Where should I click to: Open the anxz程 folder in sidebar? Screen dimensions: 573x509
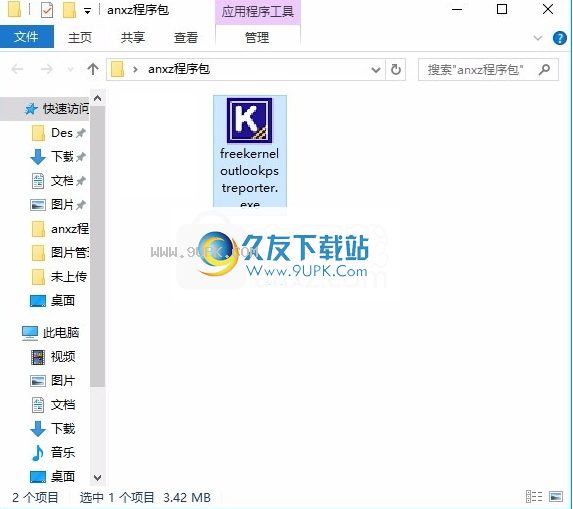pos(60,229)
